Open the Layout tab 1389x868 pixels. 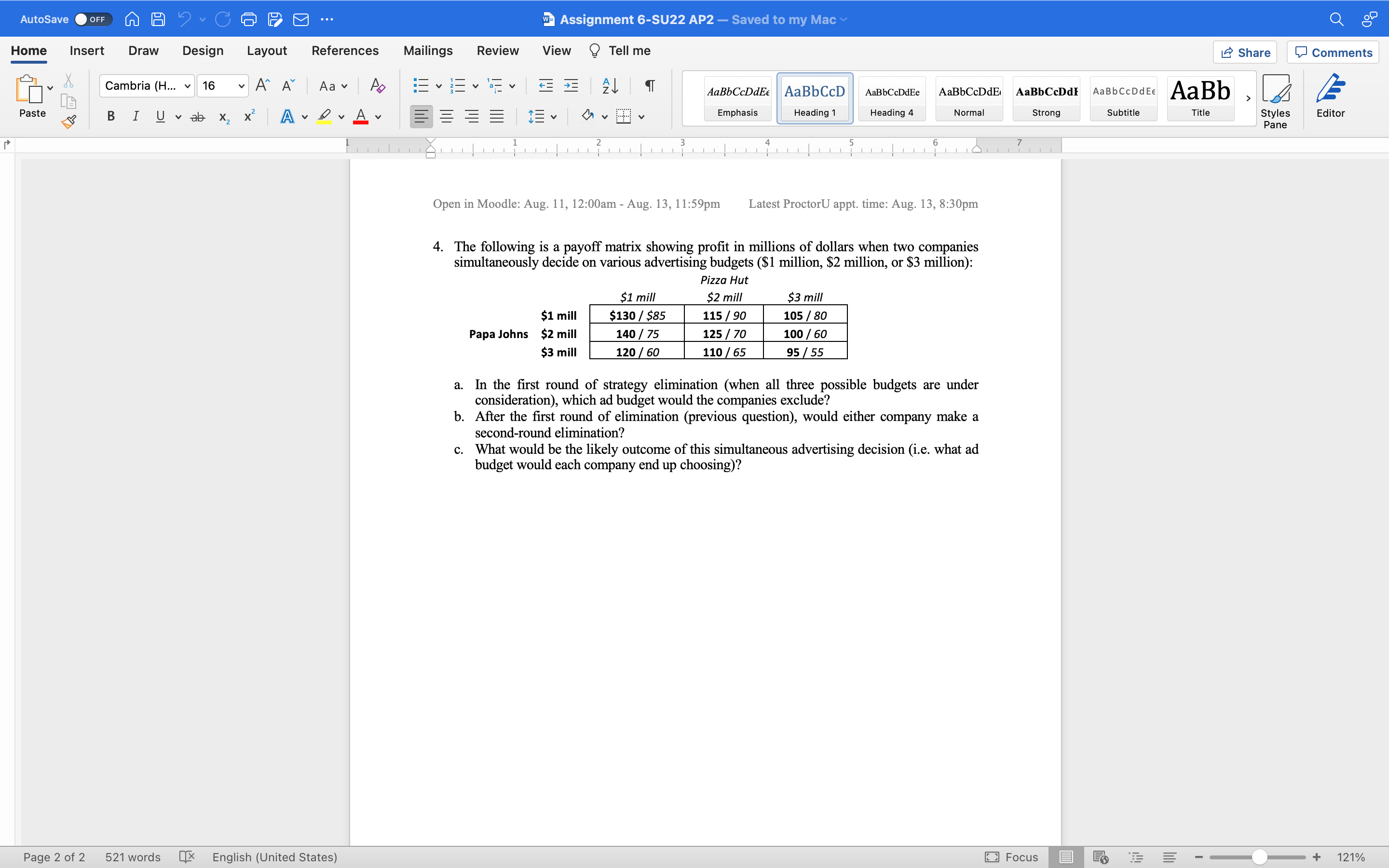266,51
